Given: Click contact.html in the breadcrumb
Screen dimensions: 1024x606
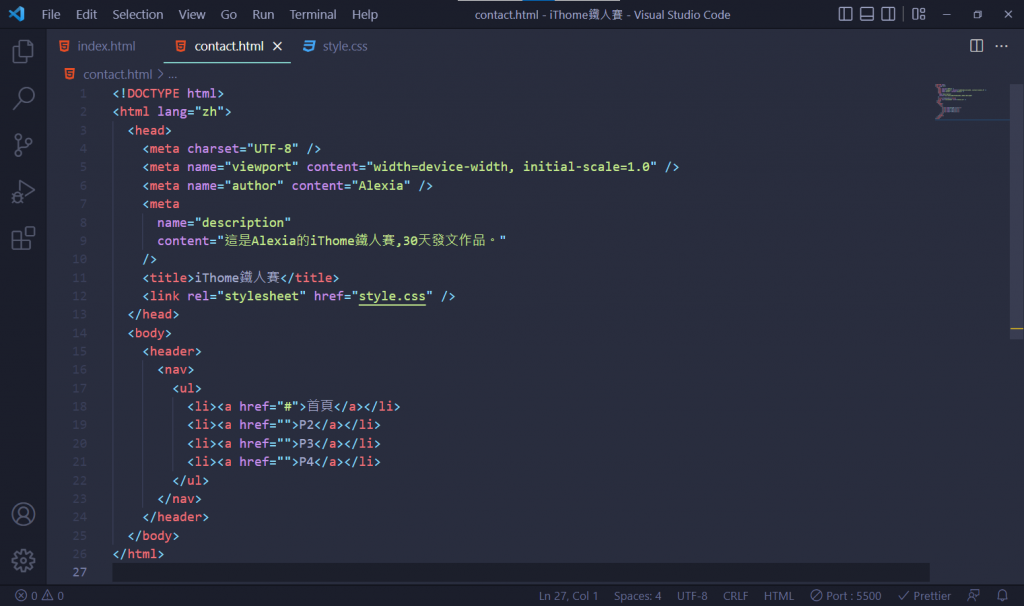Looking at the screenshot, I should 118,74.
